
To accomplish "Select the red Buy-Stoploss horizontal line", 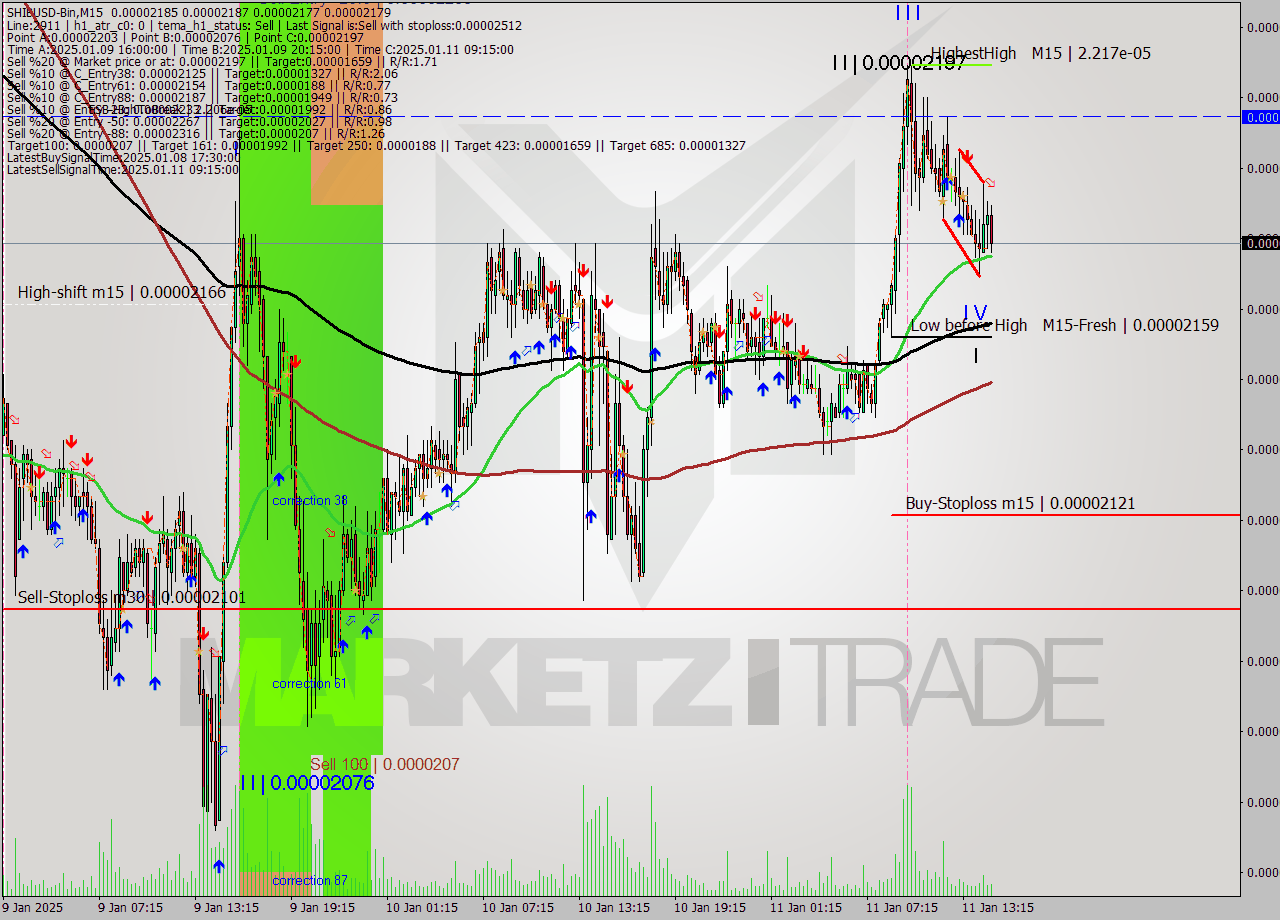I will (1065, 515).
